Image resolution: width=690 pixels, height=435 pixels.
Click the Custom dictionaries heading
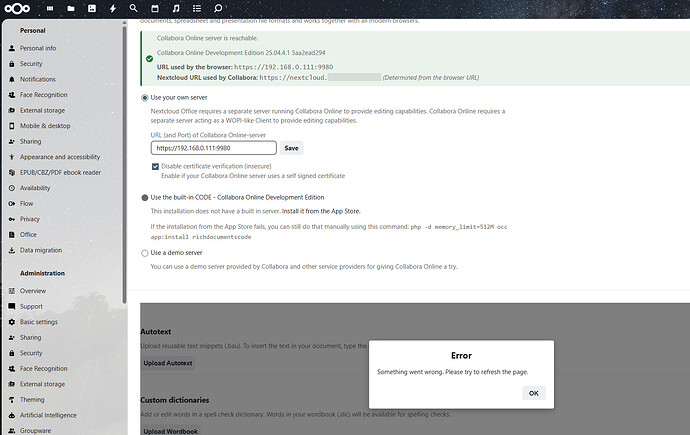[x=175, y=400]
